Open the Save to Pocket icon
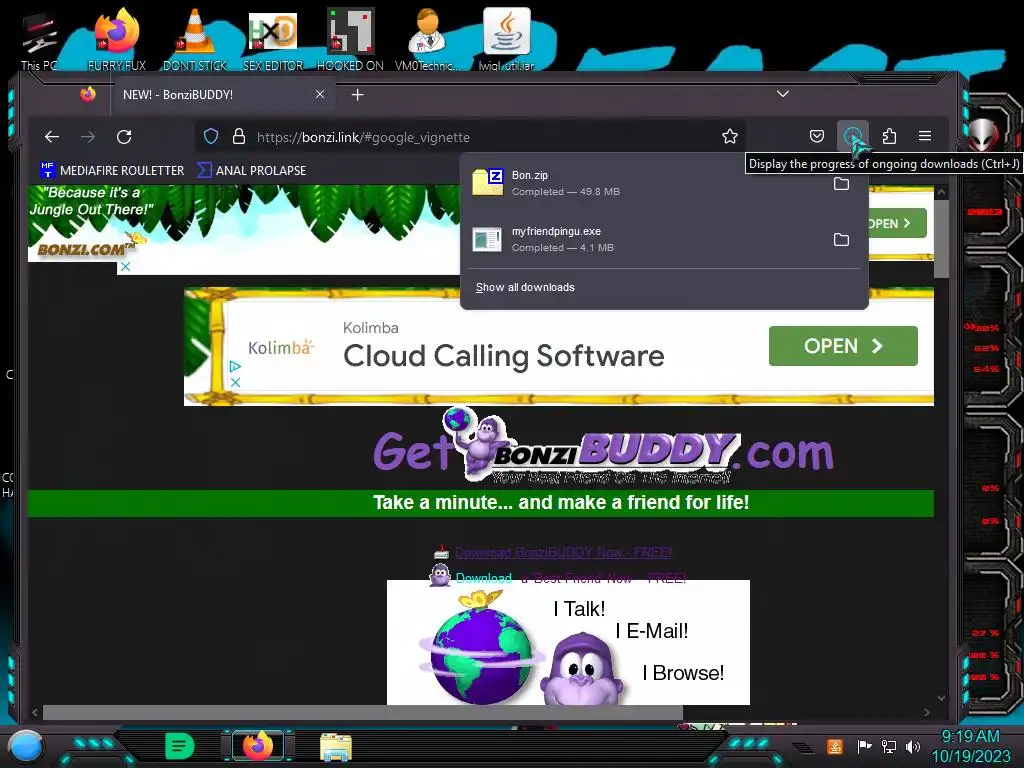 click(x=816, y=136)
